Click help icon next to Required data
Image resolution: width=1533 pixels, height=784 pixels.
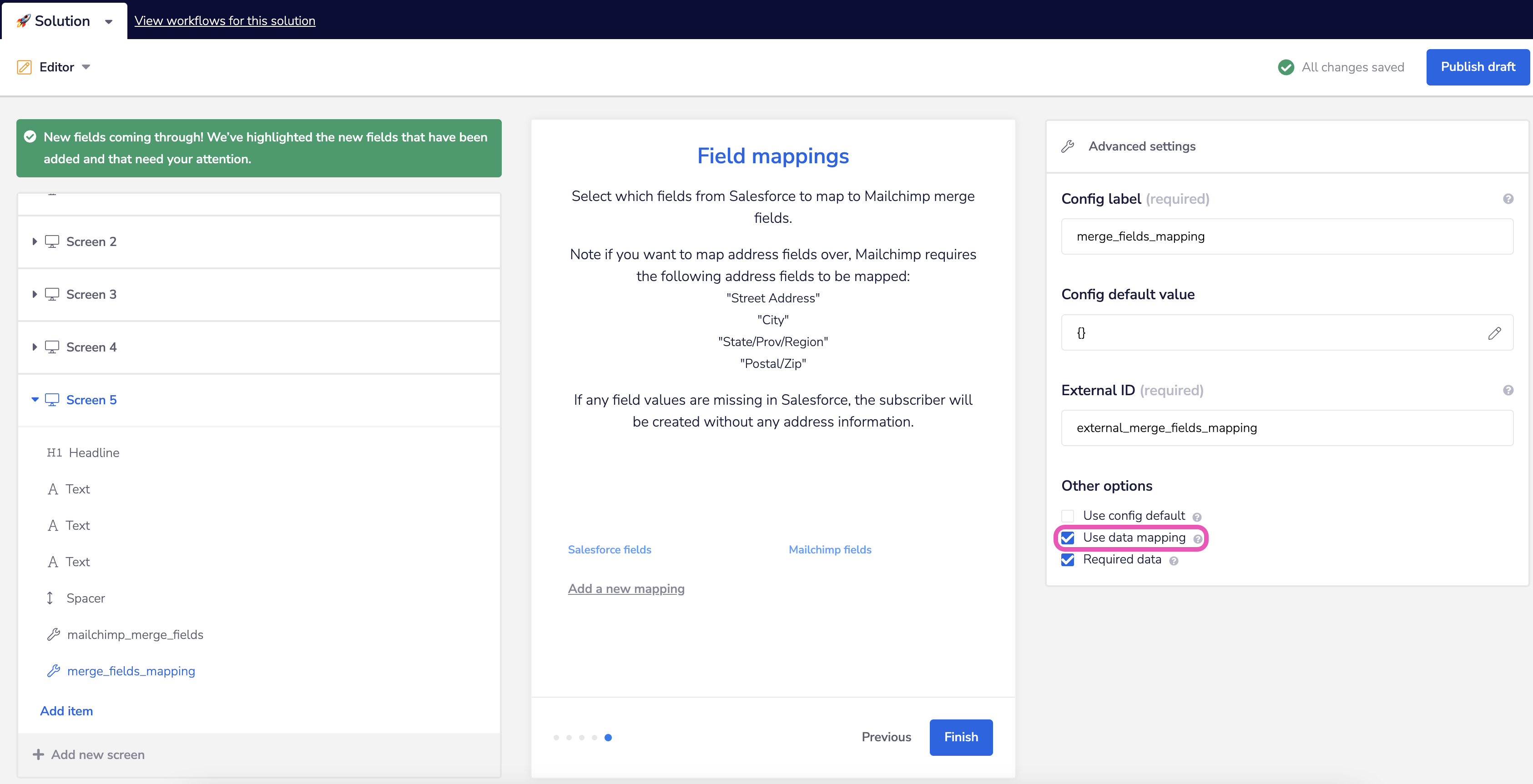pos(1174,561)
